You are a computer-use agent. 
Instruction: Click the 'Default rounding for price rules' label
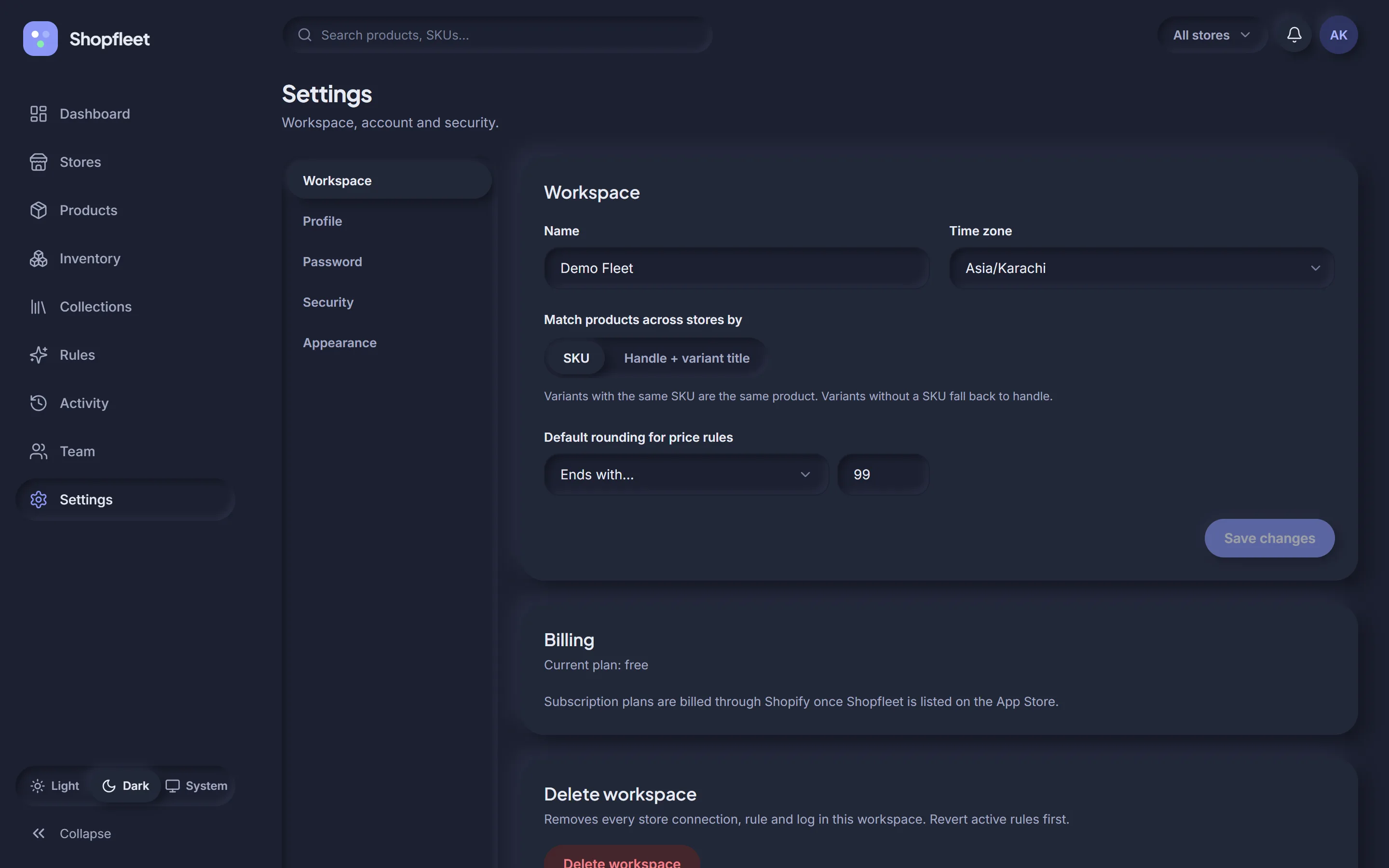(x=638, y=437)
